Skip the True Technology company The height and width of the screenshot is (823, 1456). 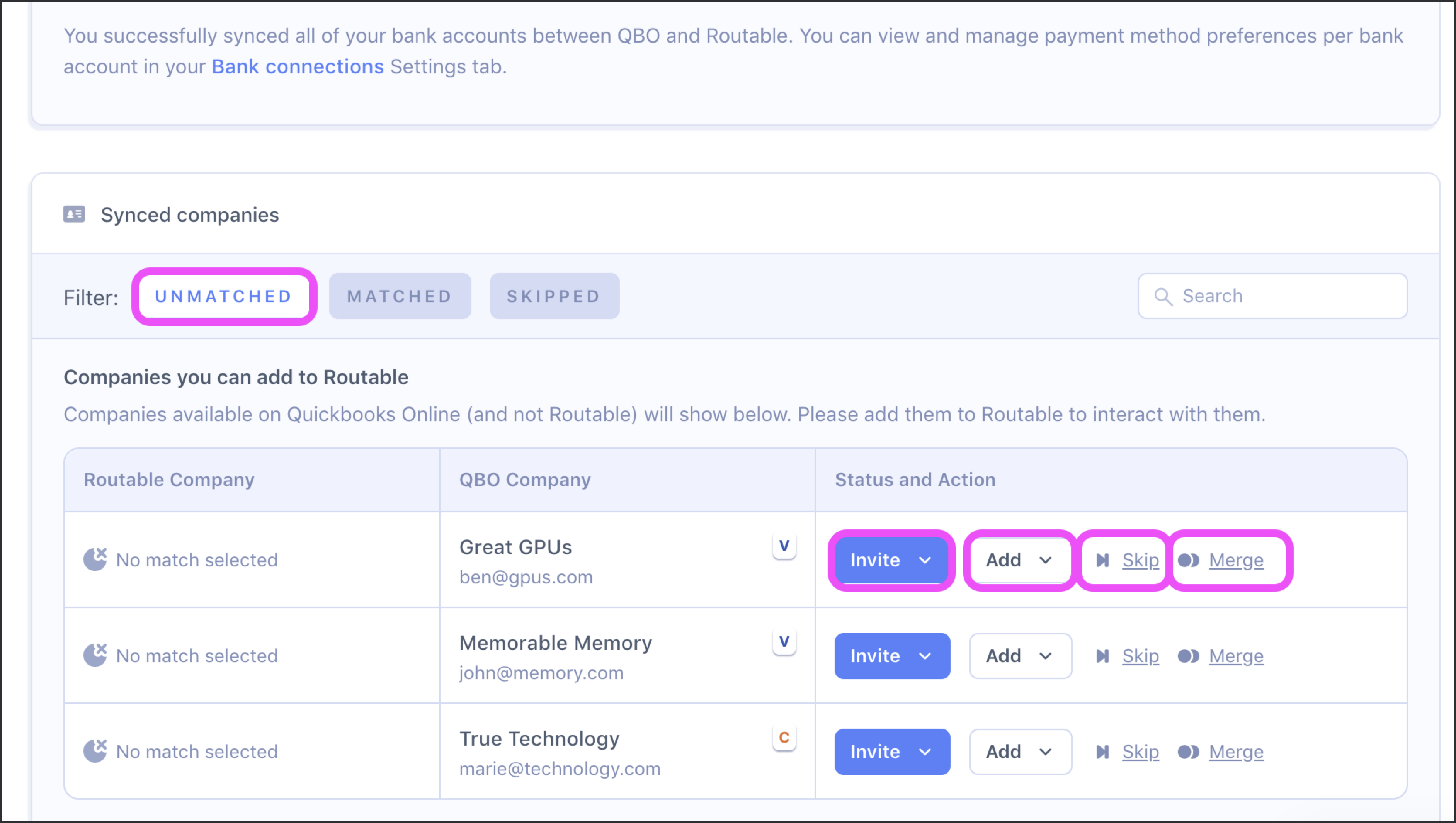click(x=1141, y=752)
